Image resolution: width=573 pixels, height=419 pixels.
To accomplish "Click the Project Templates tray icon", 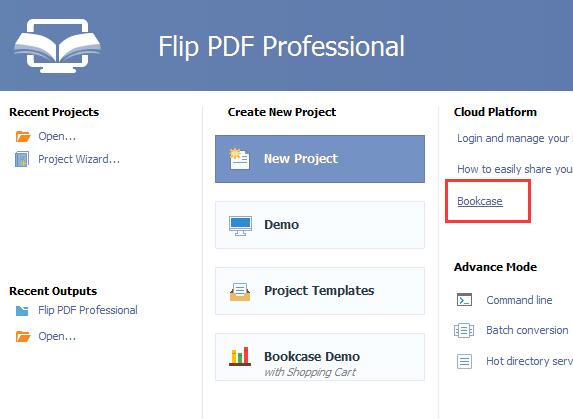I will (x=240, y=292).
